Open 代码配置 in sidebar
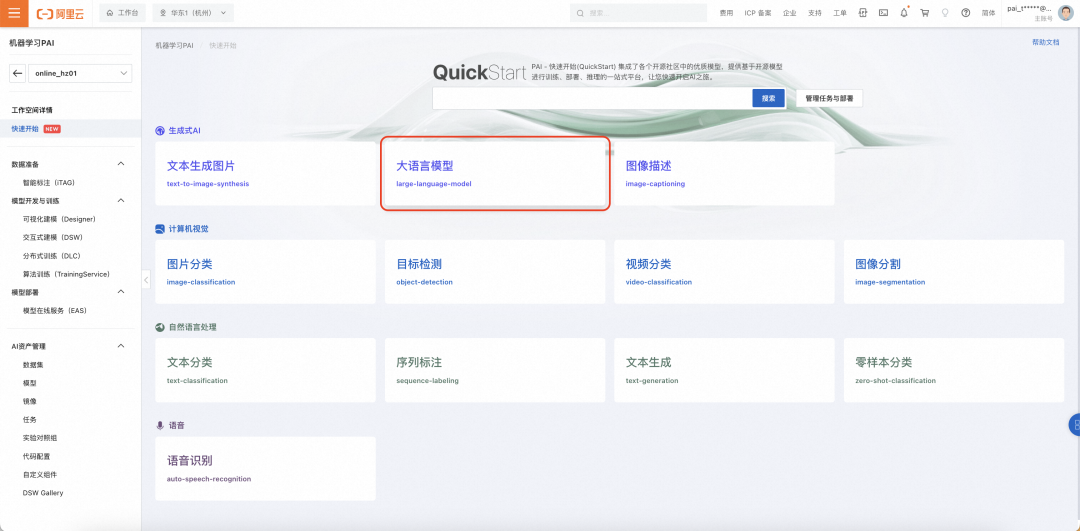This screenshot has height=531, width=1080. pyautogui.click(x=37, y=456)
